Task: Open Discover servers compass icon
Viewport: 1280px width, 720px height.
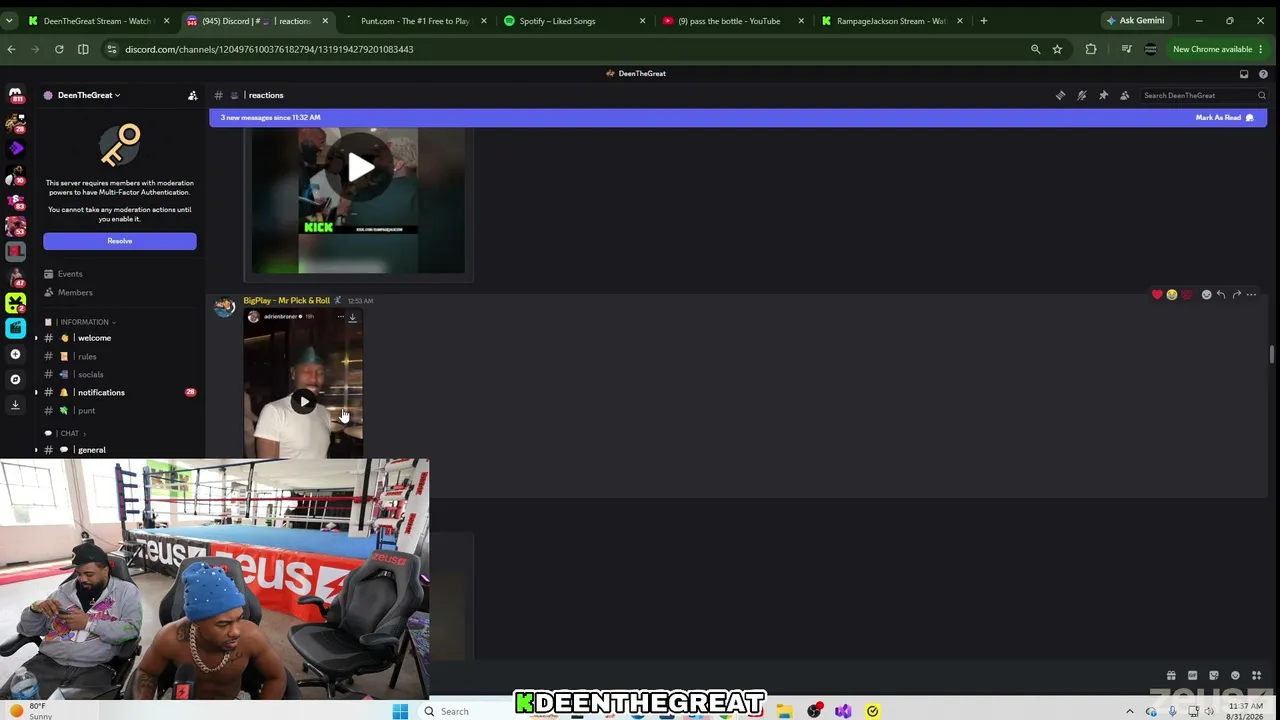Action: 15,379
